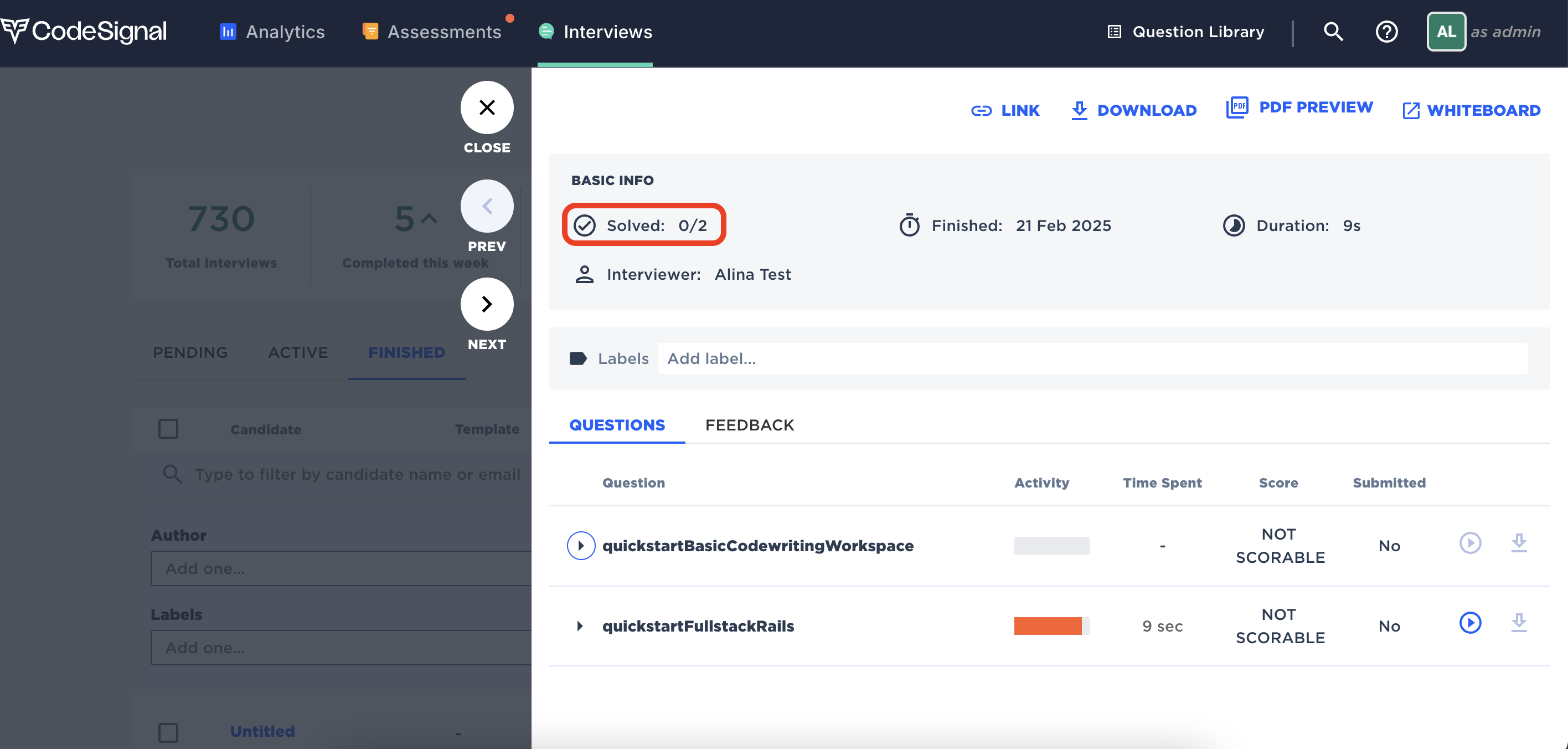Open the PDF PREVIEW
1568x749 pixels.
tap(1299, 107)
